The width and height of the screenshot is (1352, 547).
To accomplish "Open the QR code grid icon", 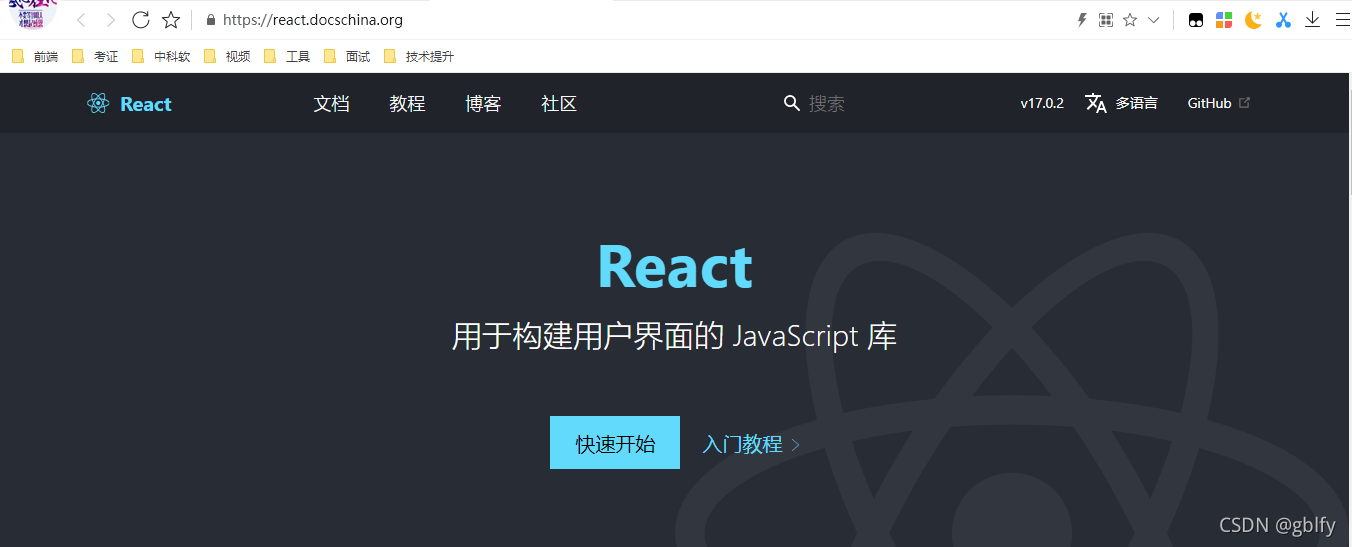I will click(1106, 20).
